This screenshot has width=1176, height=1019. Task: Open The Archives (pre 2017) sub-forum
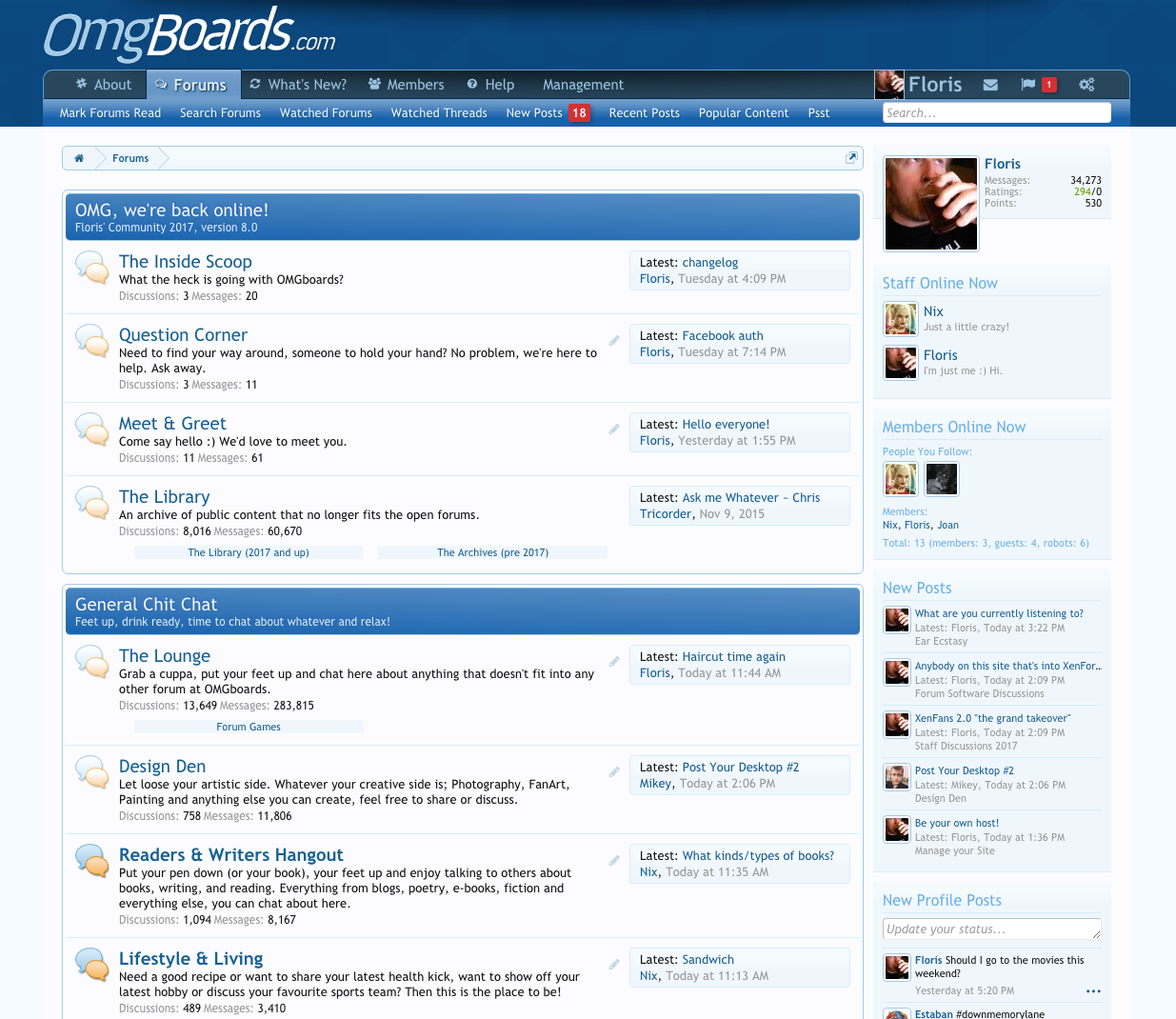(x=493, y=552)
